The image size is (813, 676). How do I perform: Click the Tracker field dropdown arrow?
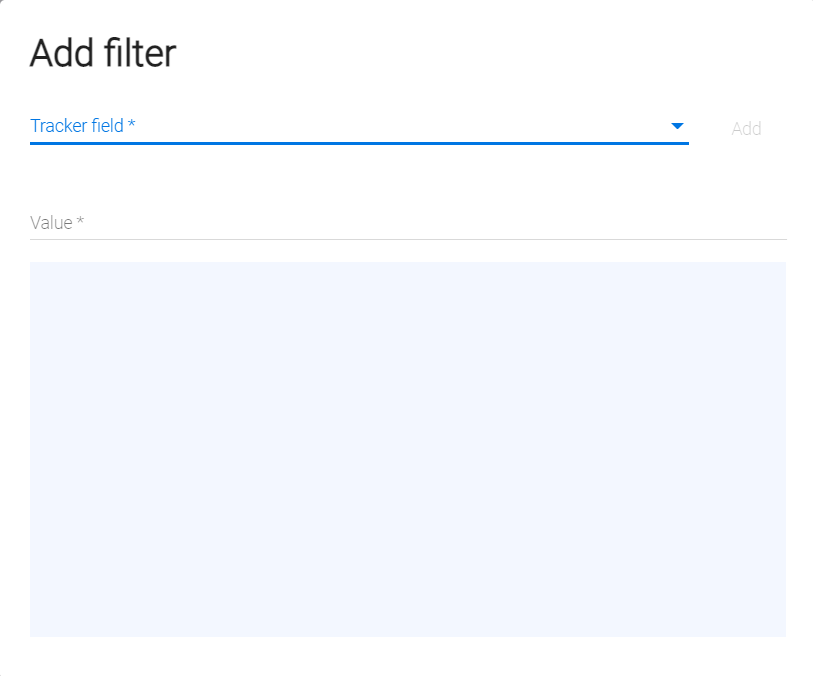click(677, 126)
